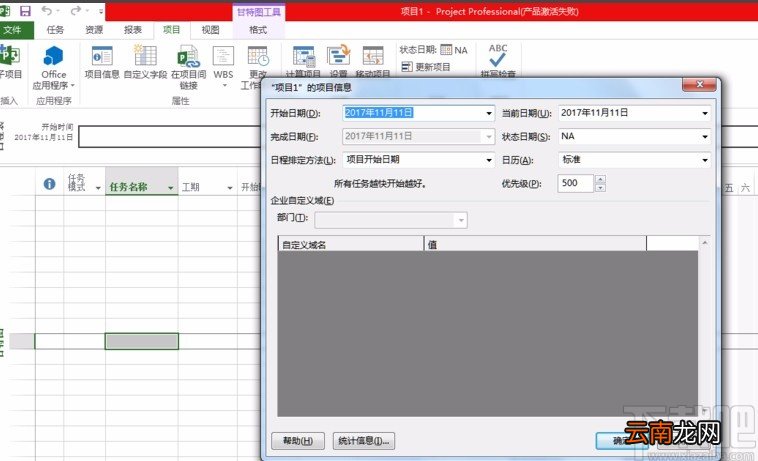Click the Statistics button
758x461 pixels.
[364, 441]
